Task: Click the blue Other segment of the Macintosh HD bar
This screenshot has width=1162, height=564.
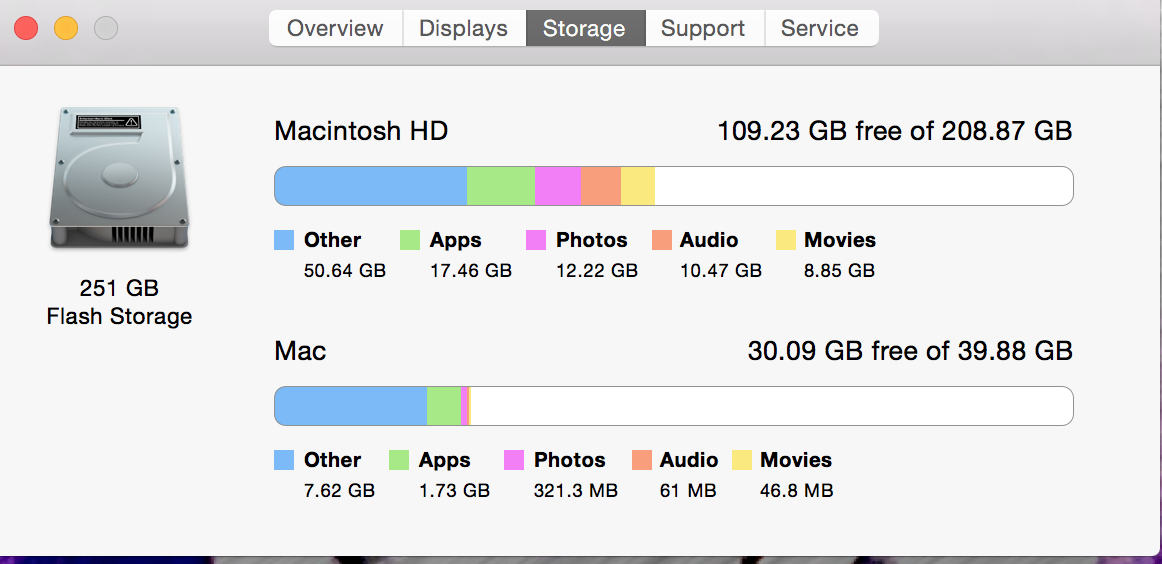Action: pos(371,186)
